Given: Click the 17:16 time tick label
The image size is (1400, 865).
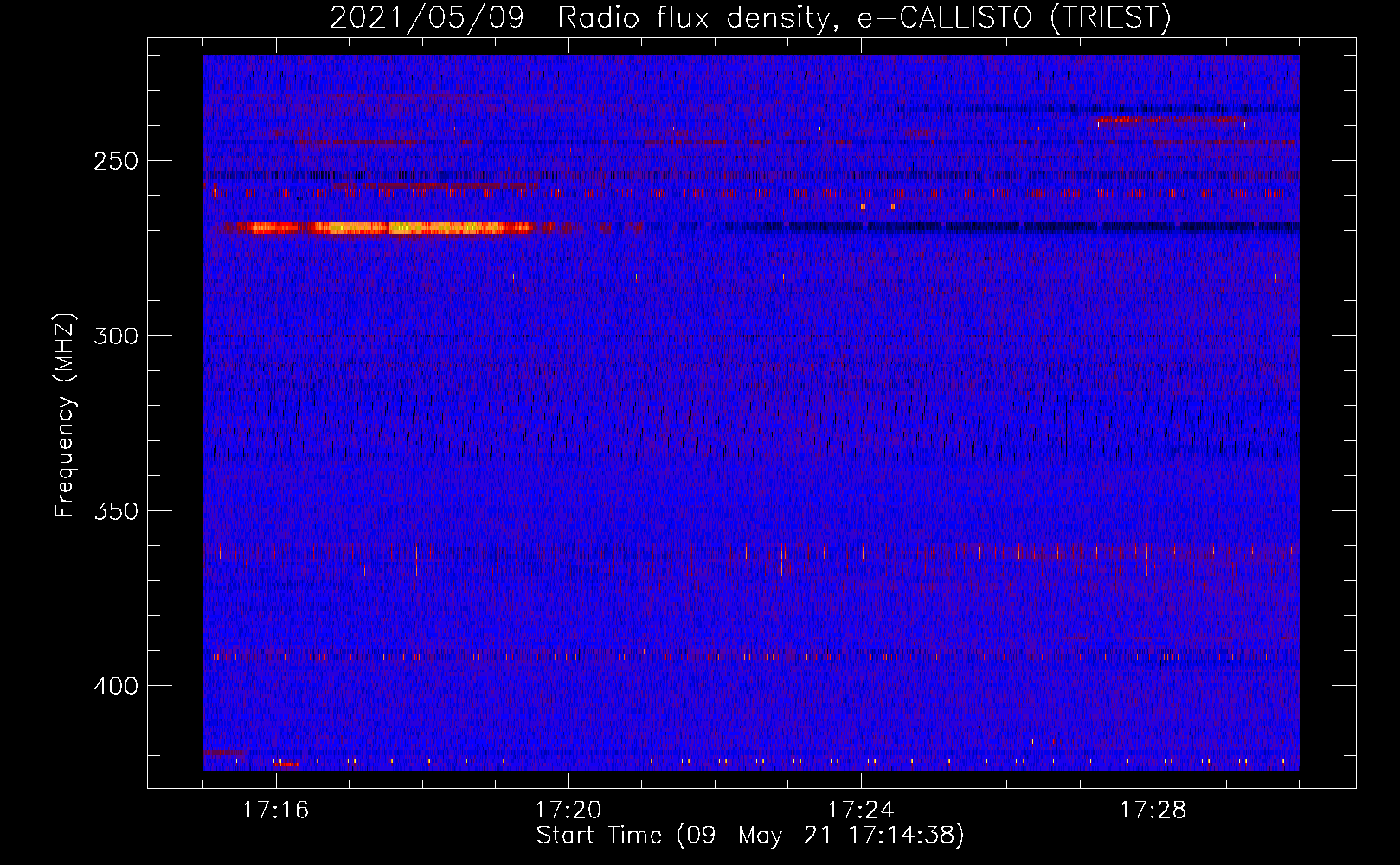Looking at the screenshot, I should coord(276,810).
